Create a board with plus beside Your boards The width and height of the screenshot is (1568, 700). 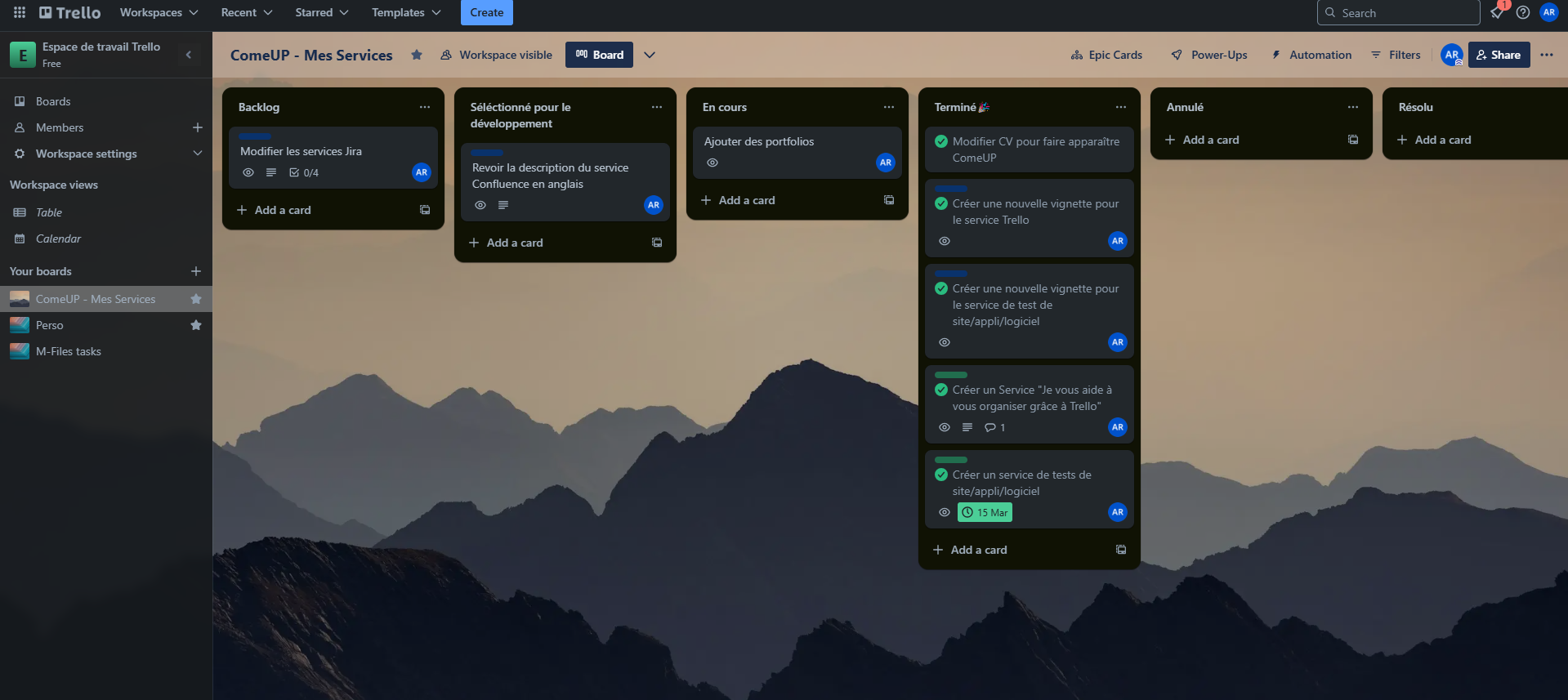pos(196,271)
